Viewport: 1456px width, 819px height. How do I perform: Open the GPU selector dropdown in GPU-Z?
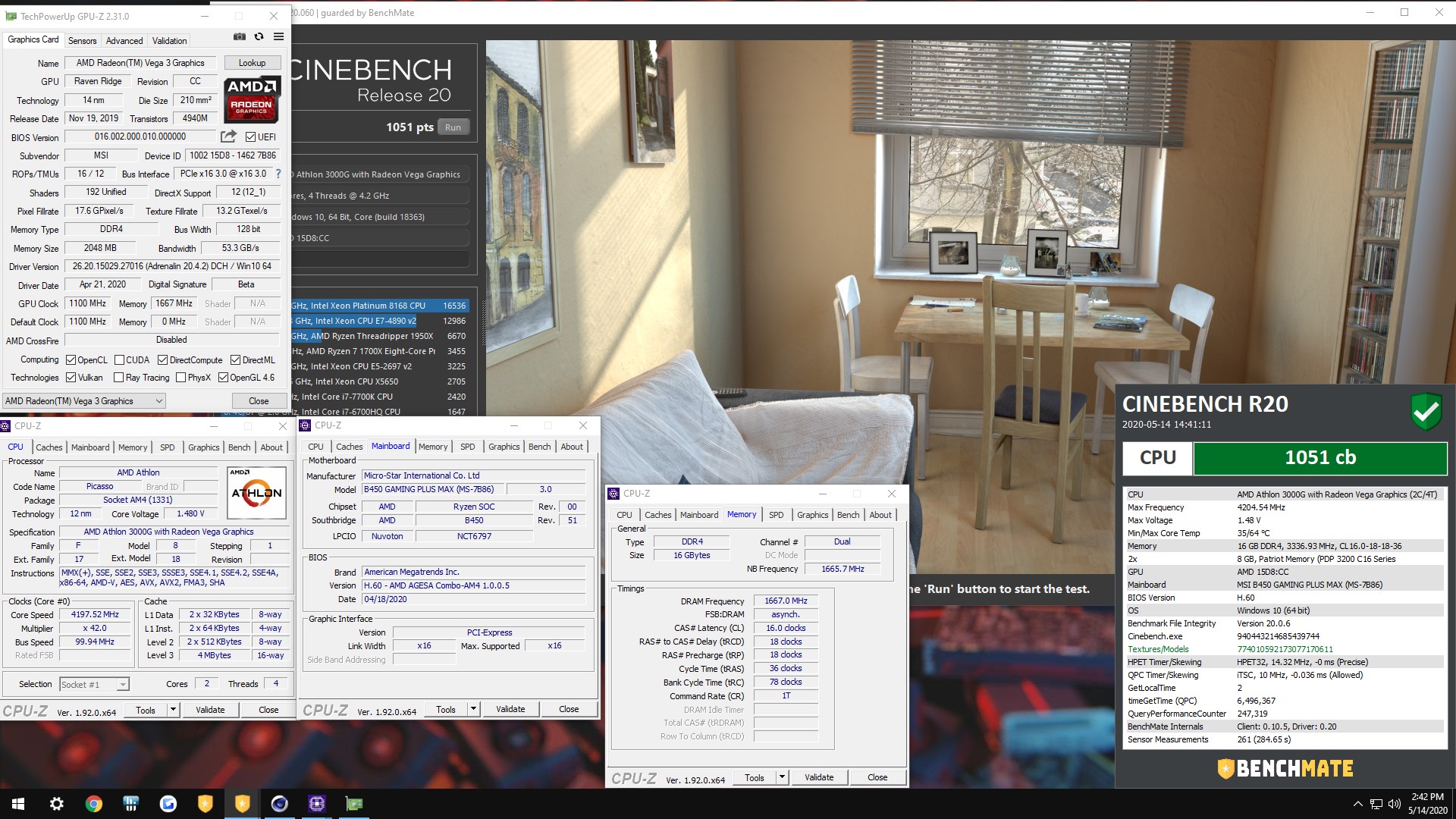tap(84, 401)
